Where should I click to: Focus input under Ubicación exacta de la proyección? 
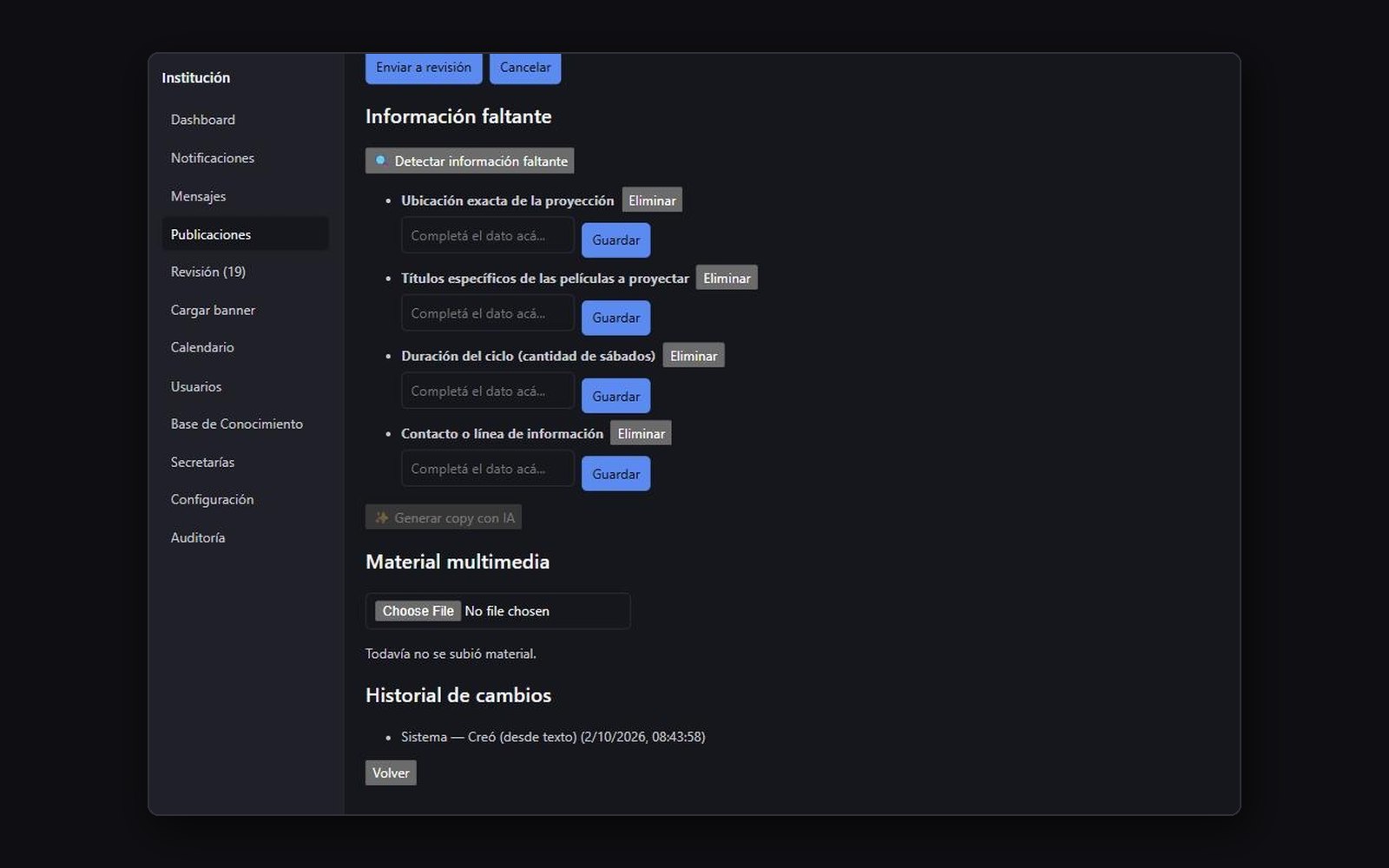488,235
